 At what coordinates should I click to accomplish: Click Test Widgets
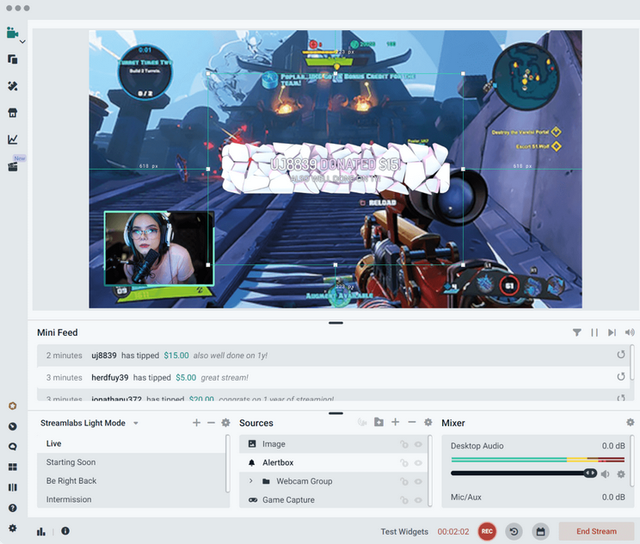click(404, 531)
